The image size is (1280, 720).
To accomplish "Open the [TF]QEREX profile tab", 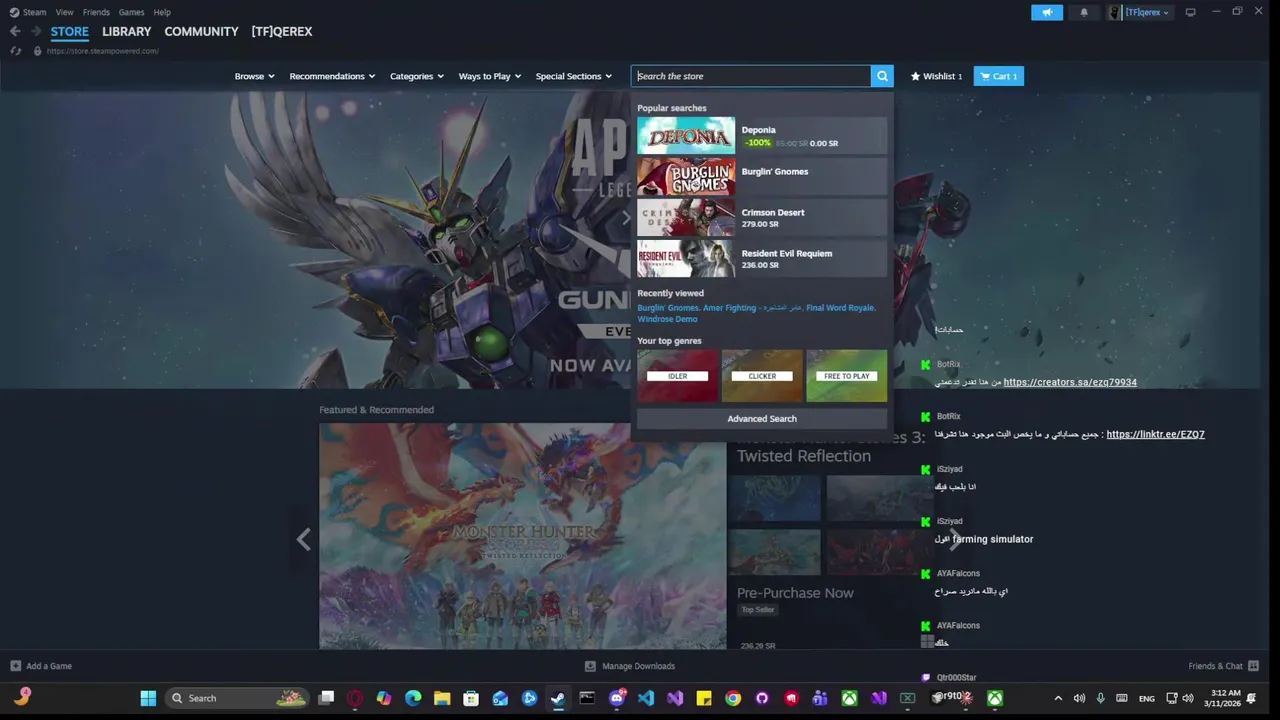I will [282, 31].
